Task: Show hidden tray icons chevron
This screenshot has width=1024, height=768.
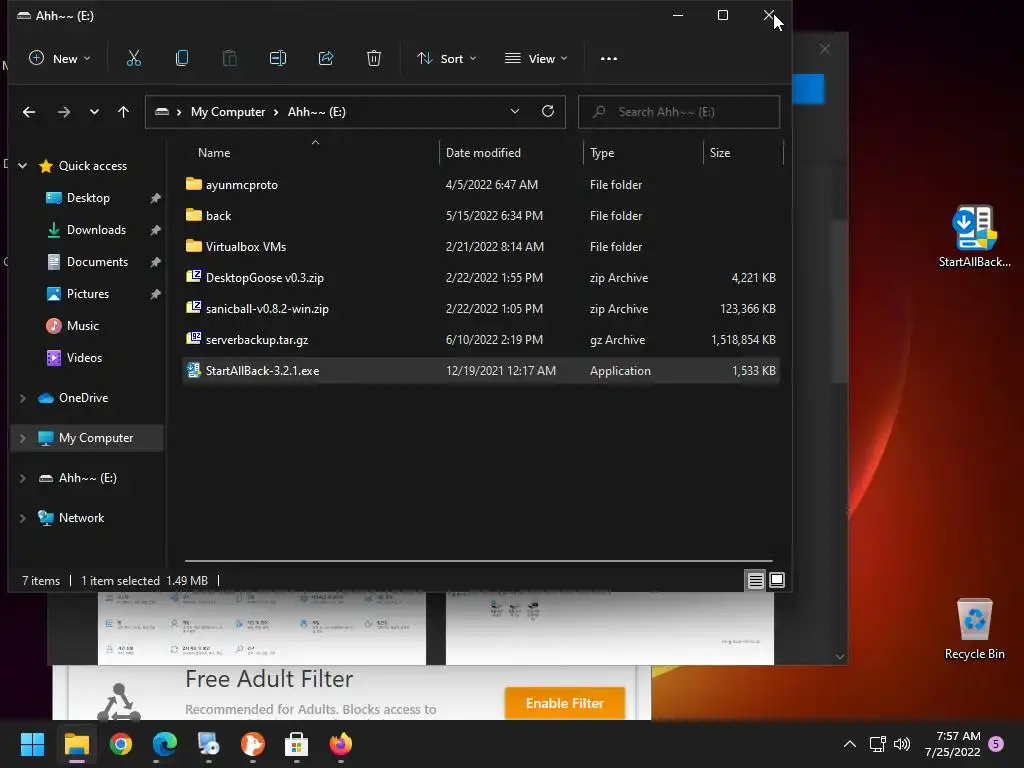Action: click(x=849, y=744)
